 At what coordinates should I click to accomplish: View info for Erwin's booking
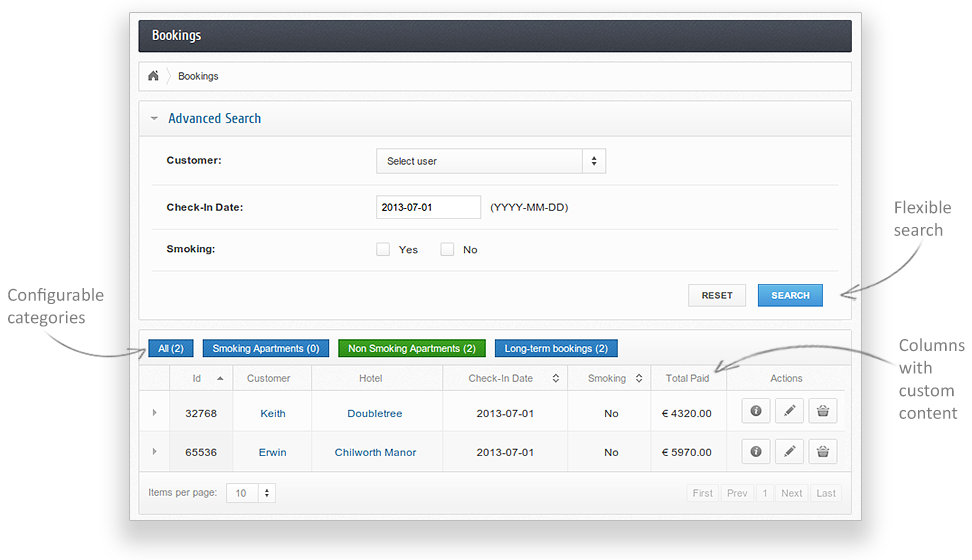(755, 452)
